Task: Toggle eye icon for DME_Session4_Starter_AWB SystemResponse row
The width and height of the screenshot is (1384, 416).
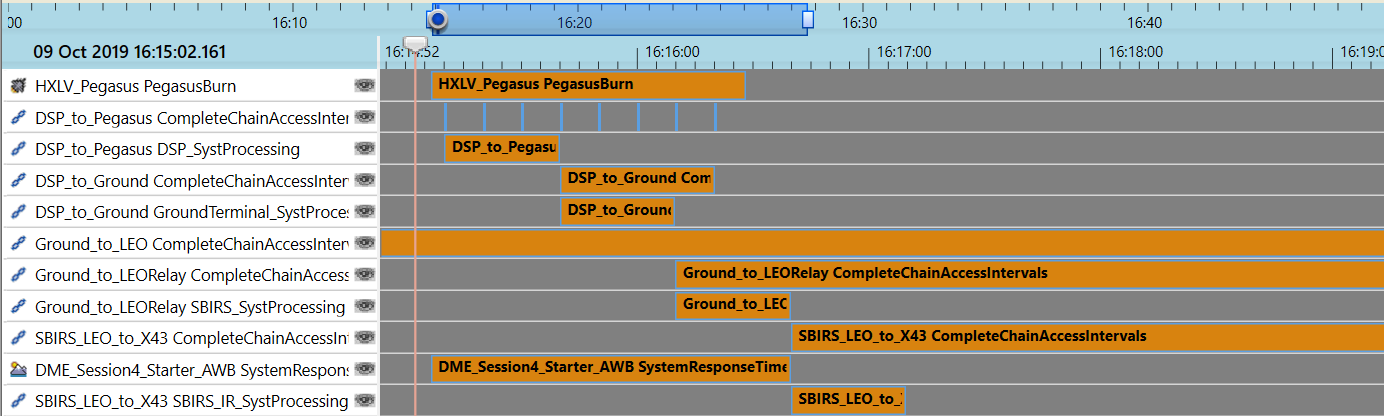Action: coord(364,370)
